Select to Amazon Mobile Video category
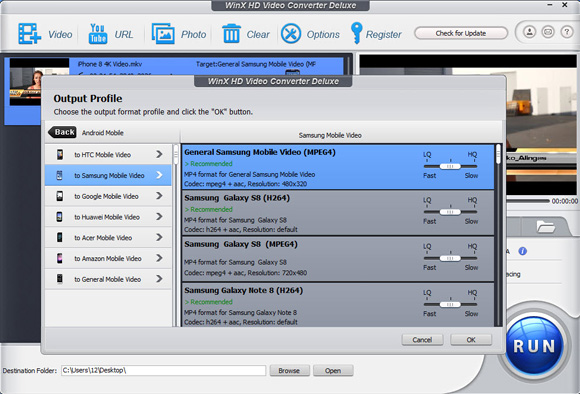 (108, 258)
